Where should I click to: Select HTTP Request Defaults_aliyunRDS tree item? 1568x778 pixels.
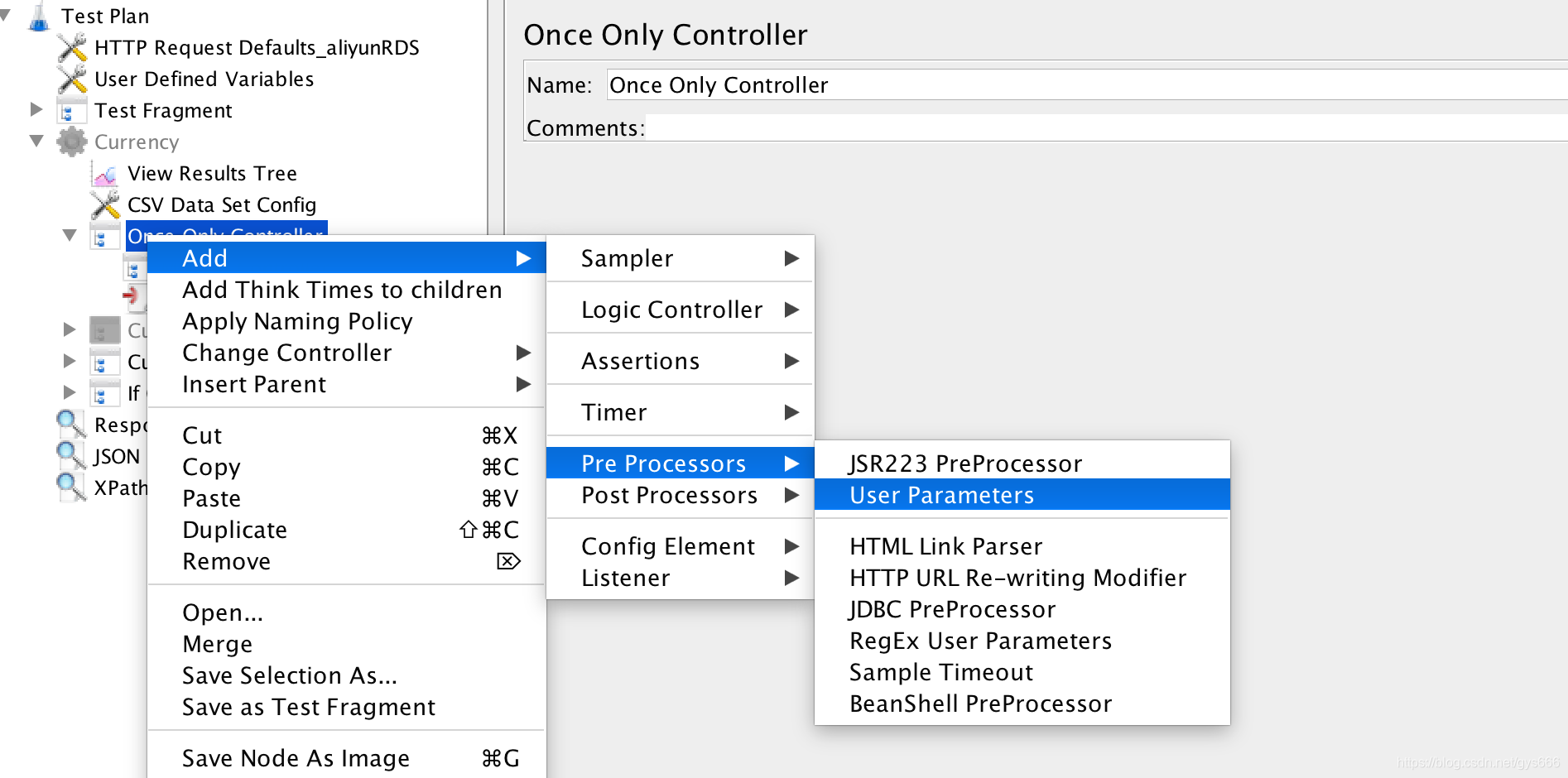257,47
